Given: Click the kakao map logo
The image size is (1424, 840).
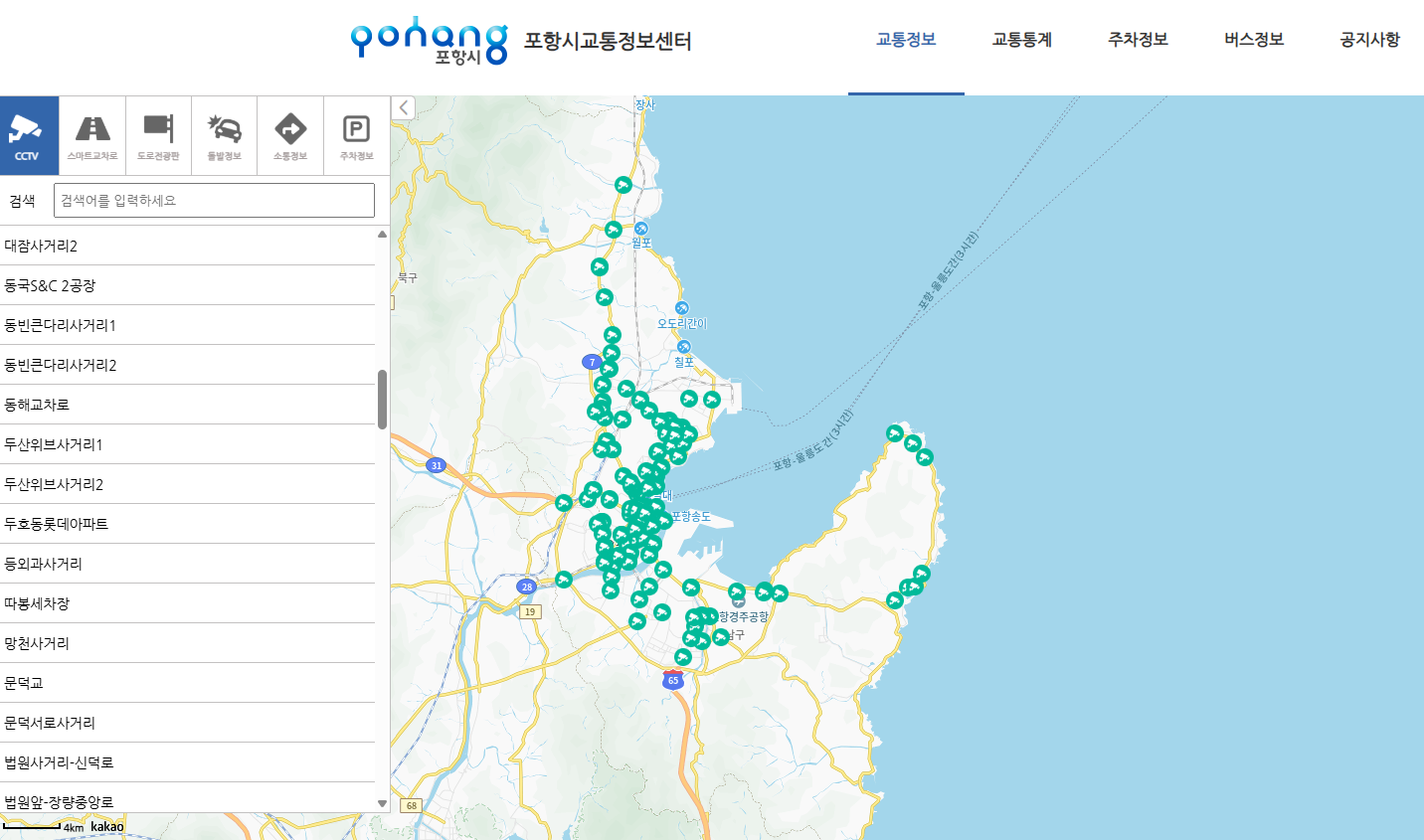Looking at the screenshot, I should (107, 826).
